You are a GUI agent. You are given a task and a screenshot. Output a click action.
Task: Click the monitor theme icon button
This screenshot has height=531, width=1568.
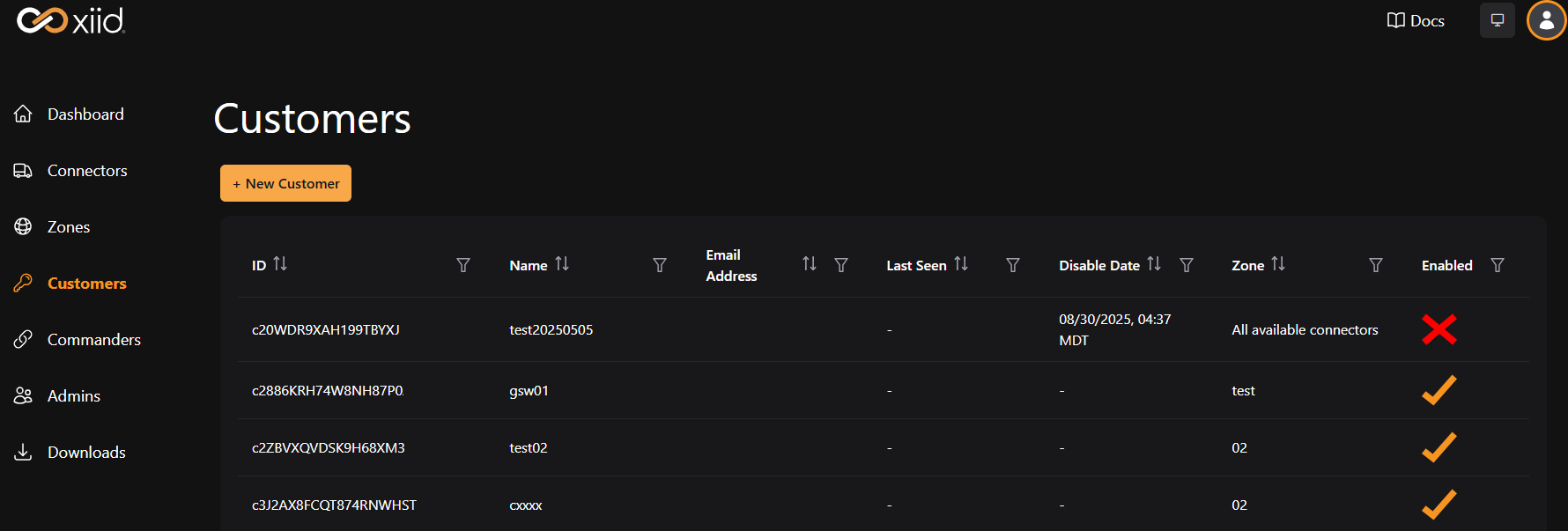[x=1497, y=20]
